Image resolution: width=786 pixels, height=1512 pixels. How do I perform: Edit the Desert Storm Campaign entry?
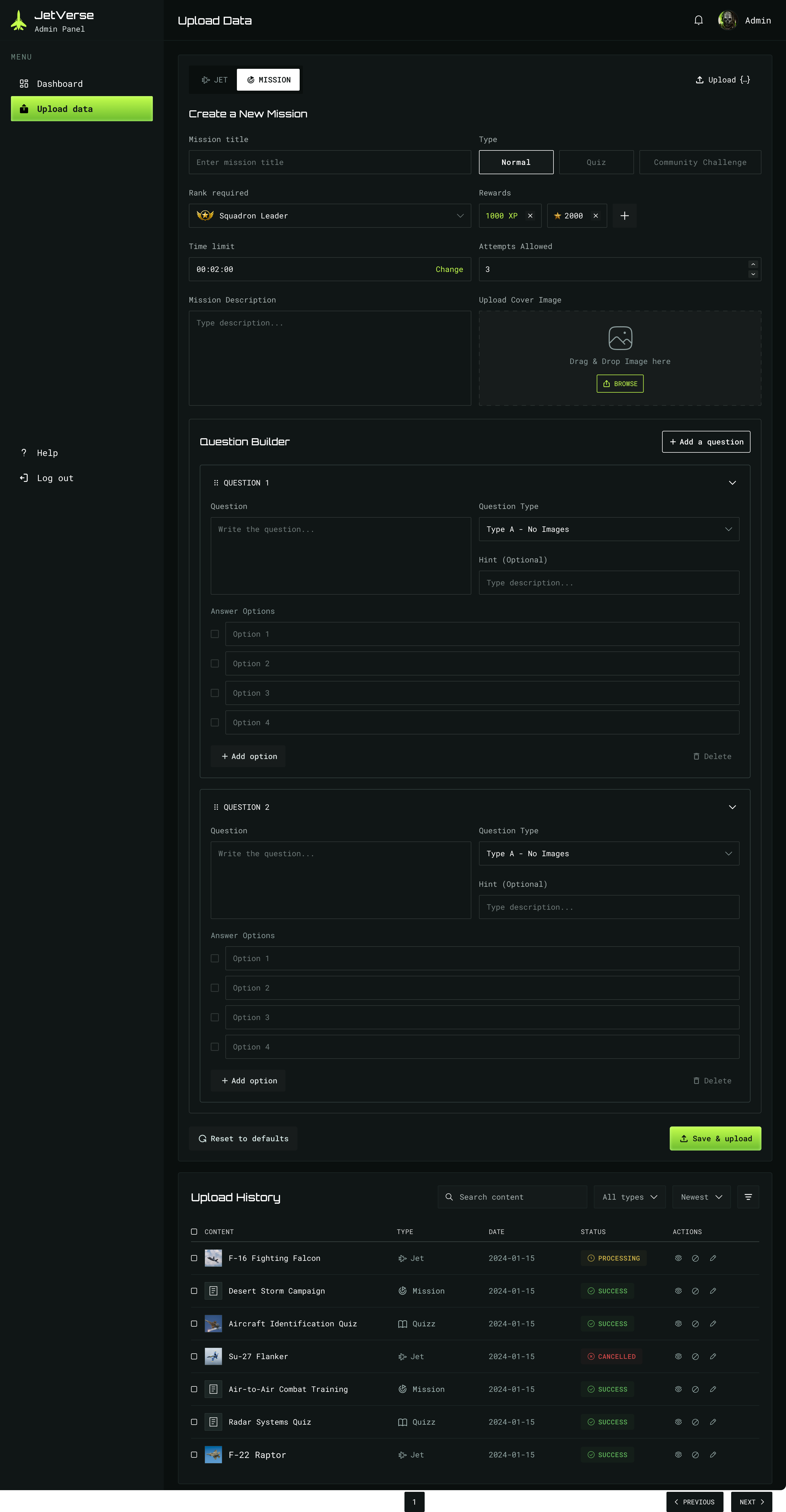pos(713,1291)
